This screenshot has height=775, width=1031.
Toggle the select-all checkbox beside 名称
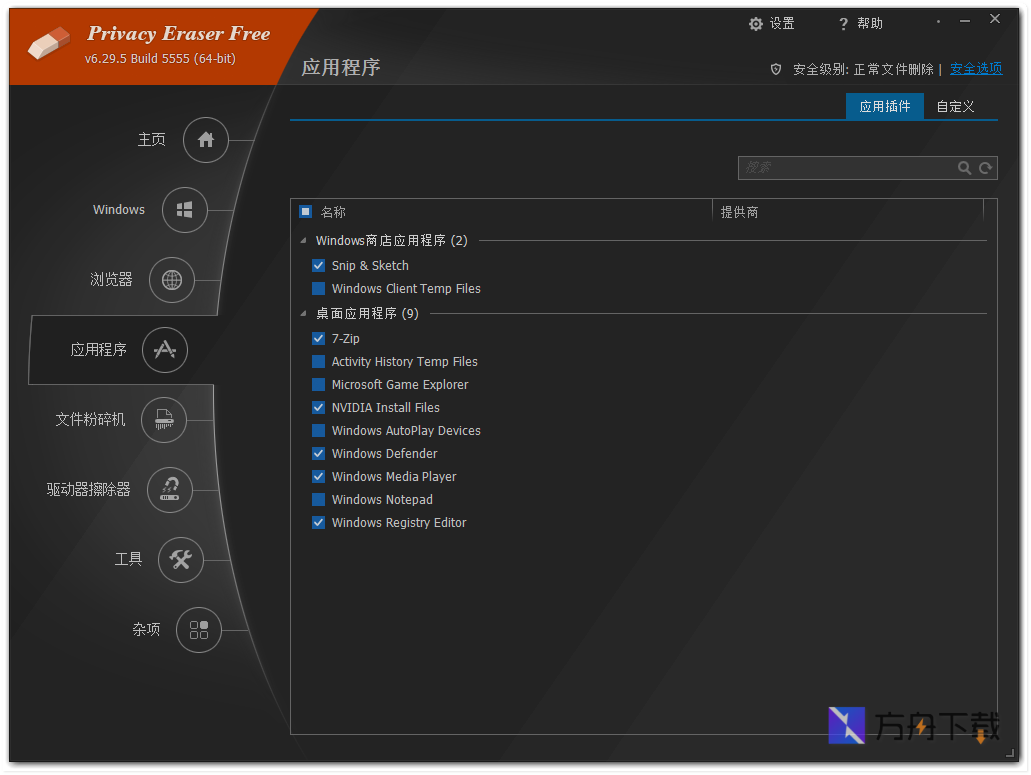click(x=305, y=212)
